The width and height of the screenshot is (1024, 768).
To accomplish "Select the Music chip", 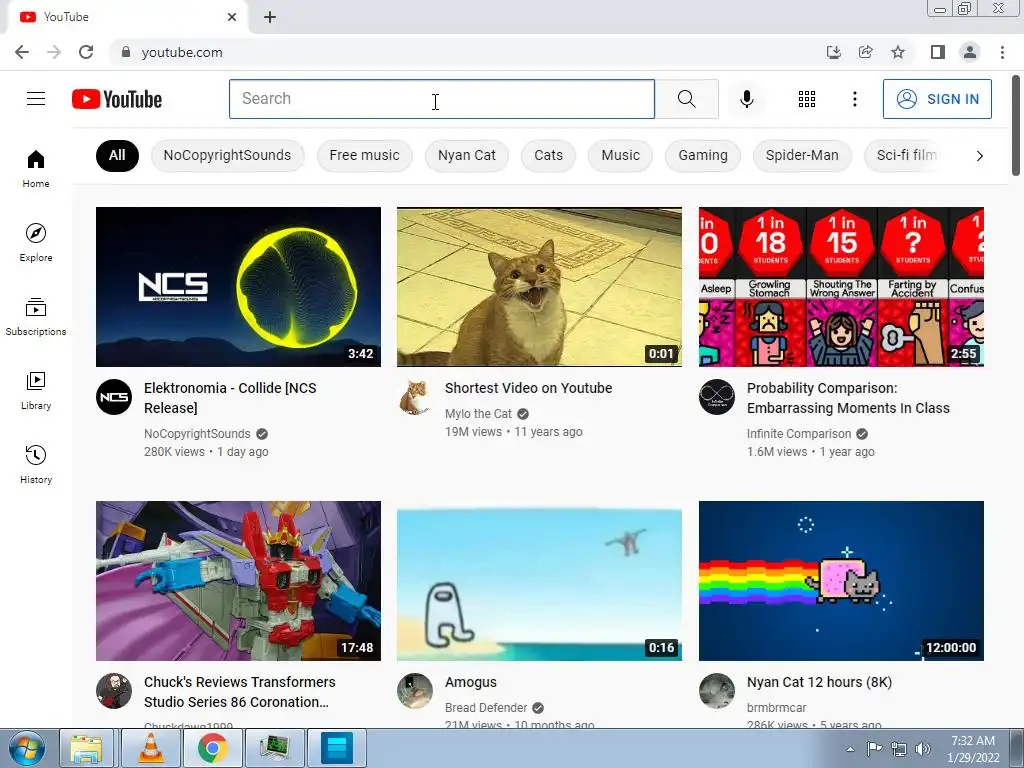I will tap(620, 155).
